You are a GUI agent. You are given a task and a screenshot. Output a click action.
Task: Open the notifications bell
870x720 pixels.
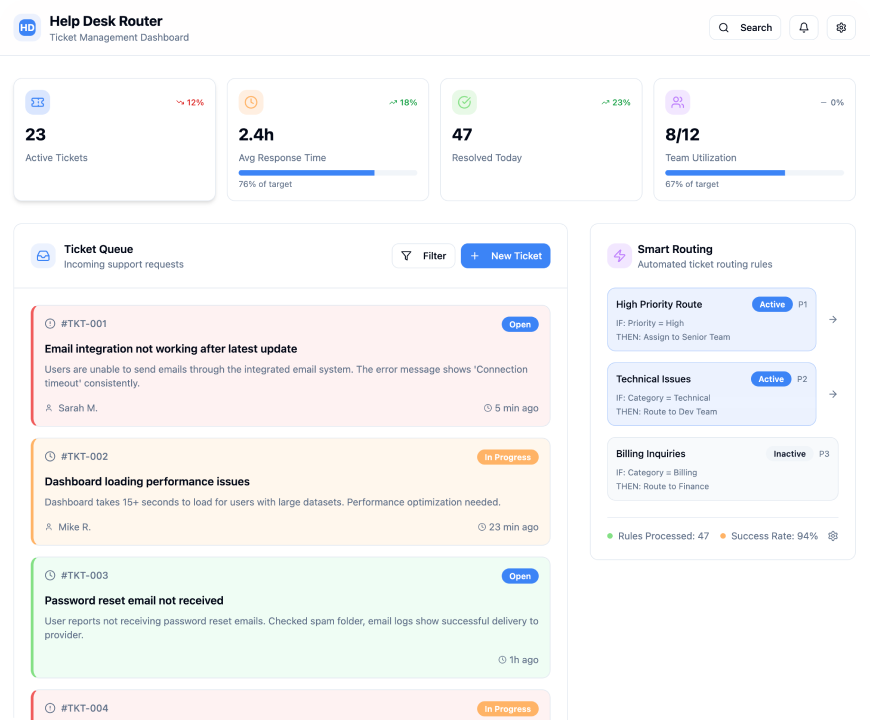point(803,28)
